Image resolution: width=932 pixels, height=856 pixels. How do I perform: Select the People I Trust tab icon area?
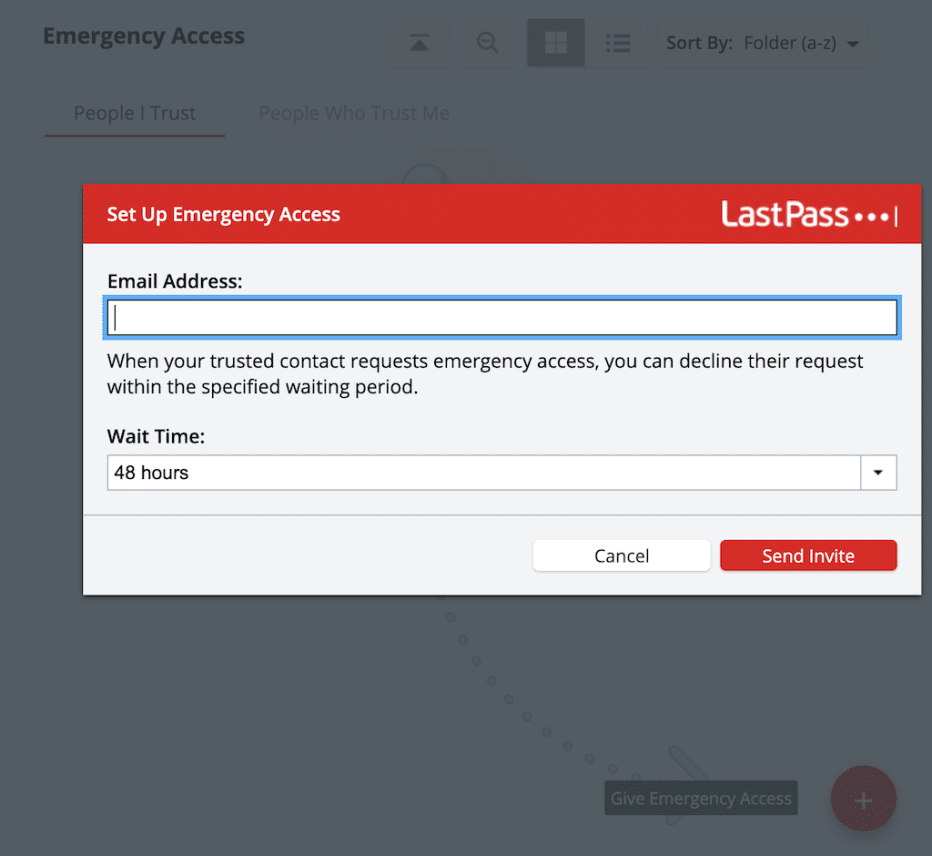[134, 113]
